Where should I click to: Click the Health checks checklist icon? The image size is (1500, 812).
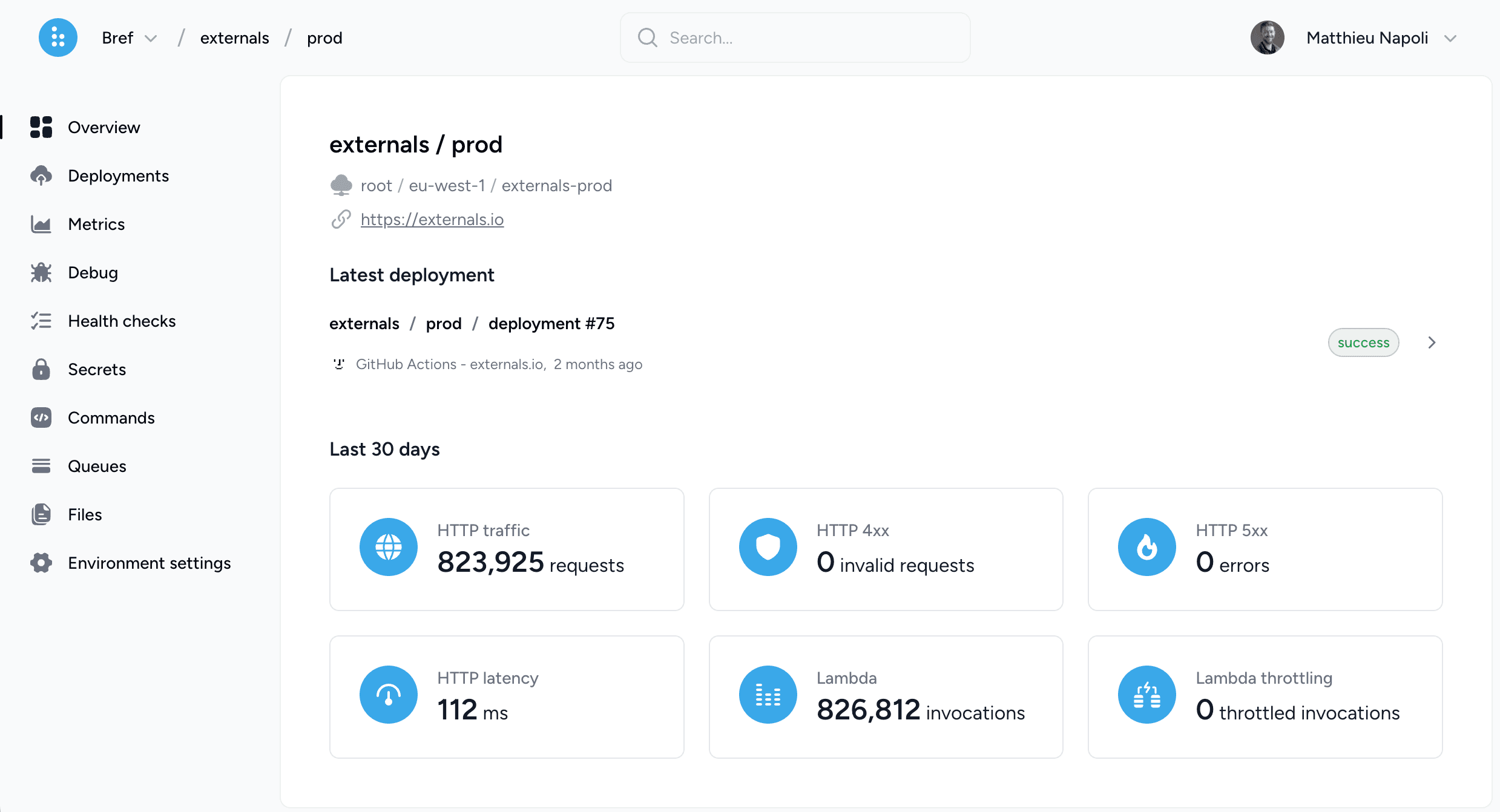point(41,321)
